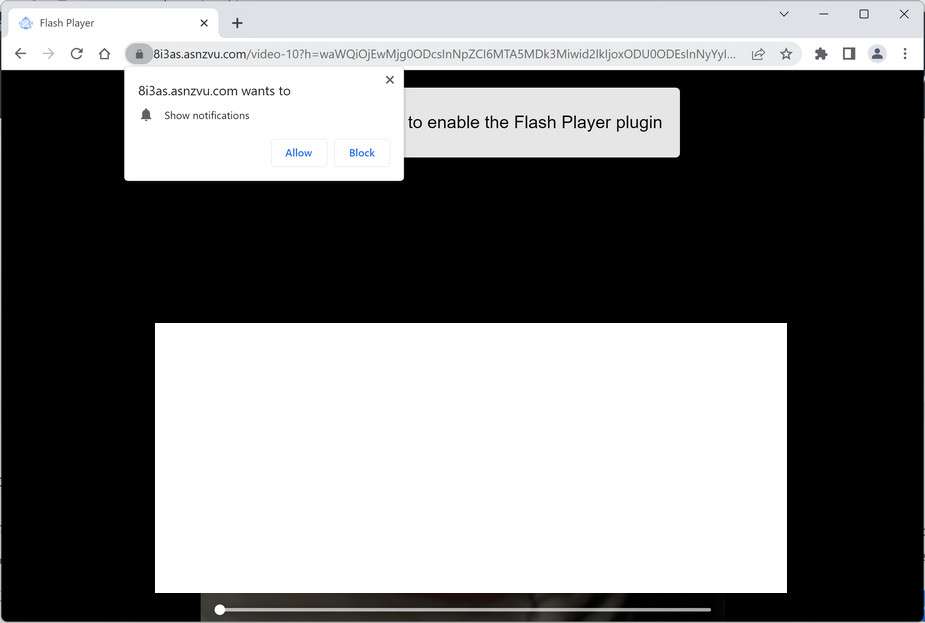Click '8i3as.asnzvu.com wants to' text
The image size is (925, 623).
(x=214, y=91)
